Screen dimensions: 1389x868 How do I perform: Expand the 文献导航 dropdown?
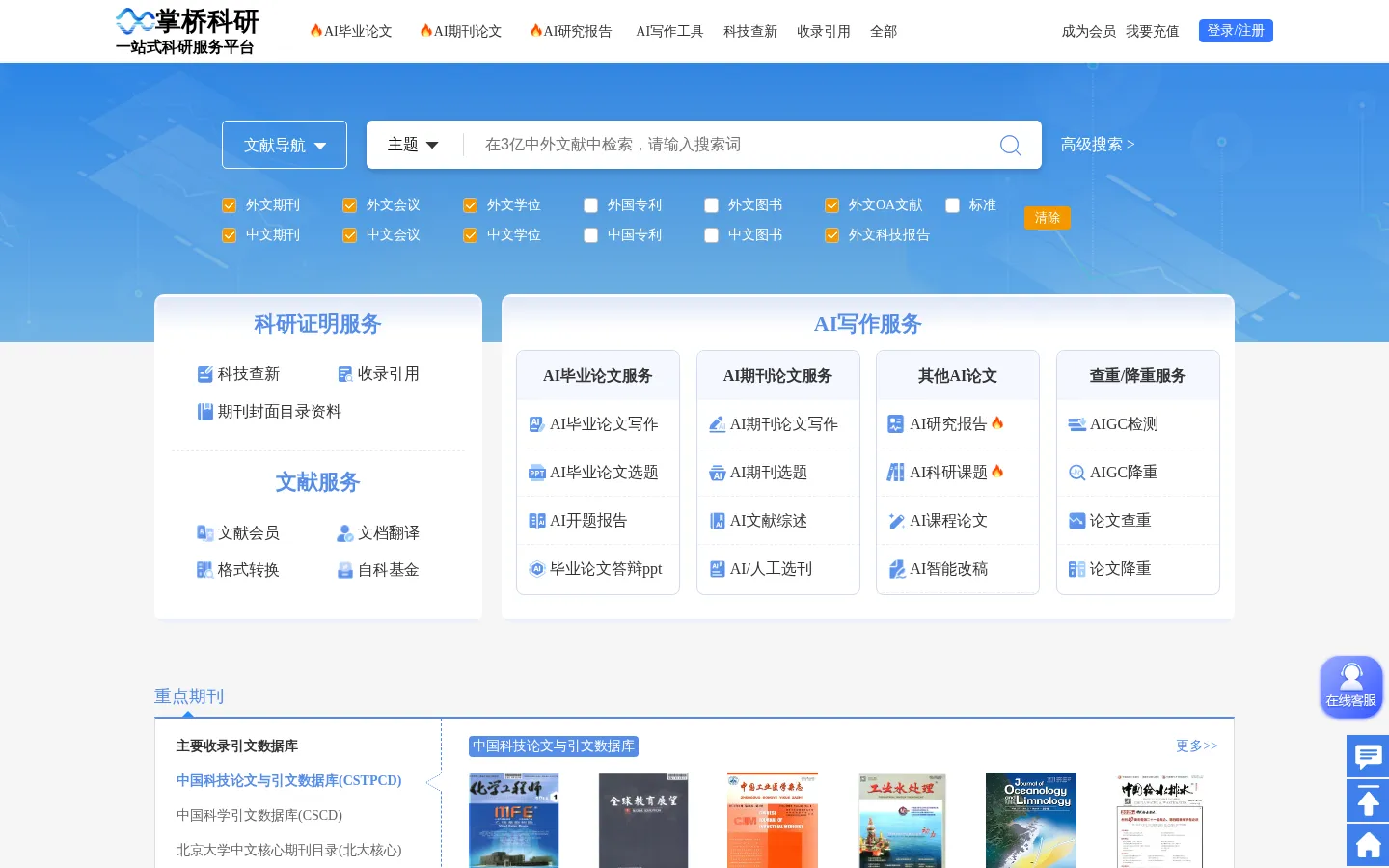pyautogui.click(x=285, y=145)
